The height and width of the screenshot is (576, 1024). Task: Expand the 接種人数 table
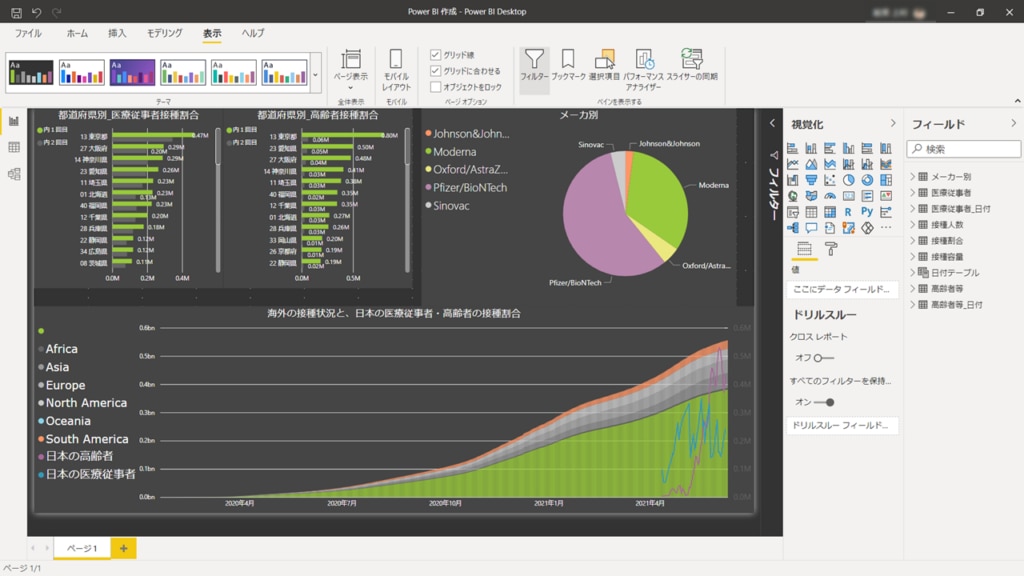tap(913, 225)
